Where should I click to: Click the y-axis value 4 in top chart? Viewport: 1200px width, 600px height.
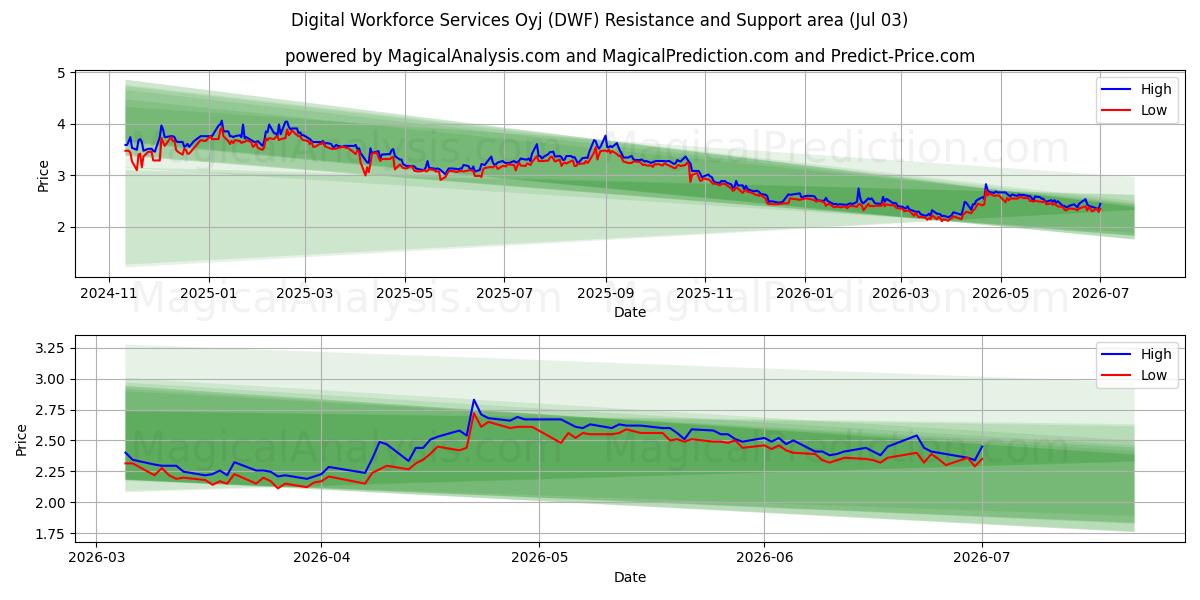[x=62, y=124]
